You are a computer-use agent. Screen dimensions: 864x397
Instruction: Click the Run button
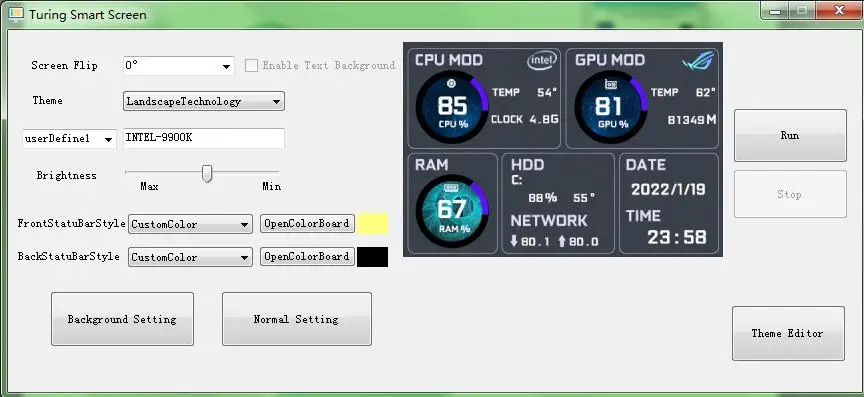pos(790,135)
